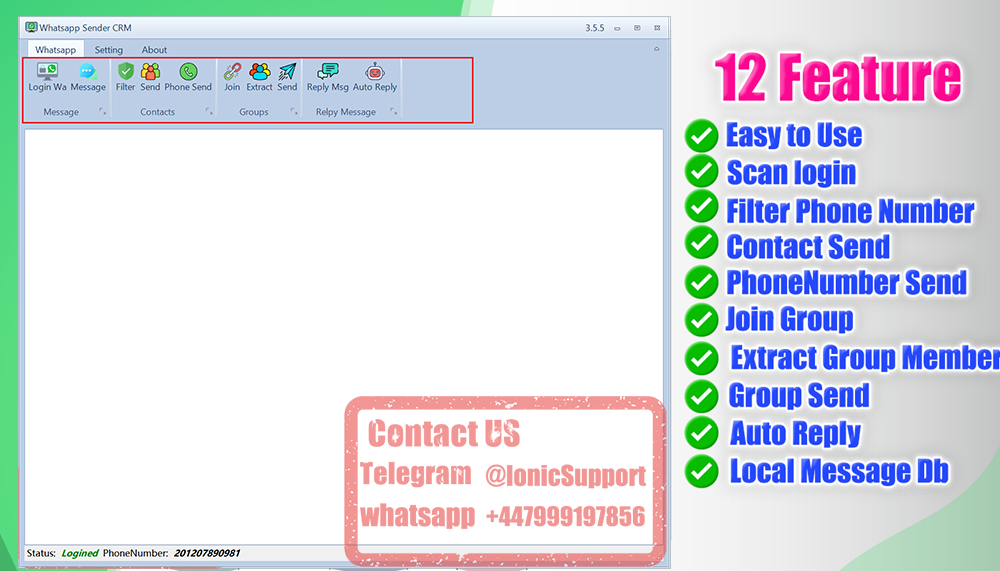This screenshot has height=571, width=1000.
Task: Click the empty white content area
Action: (344, 336)
